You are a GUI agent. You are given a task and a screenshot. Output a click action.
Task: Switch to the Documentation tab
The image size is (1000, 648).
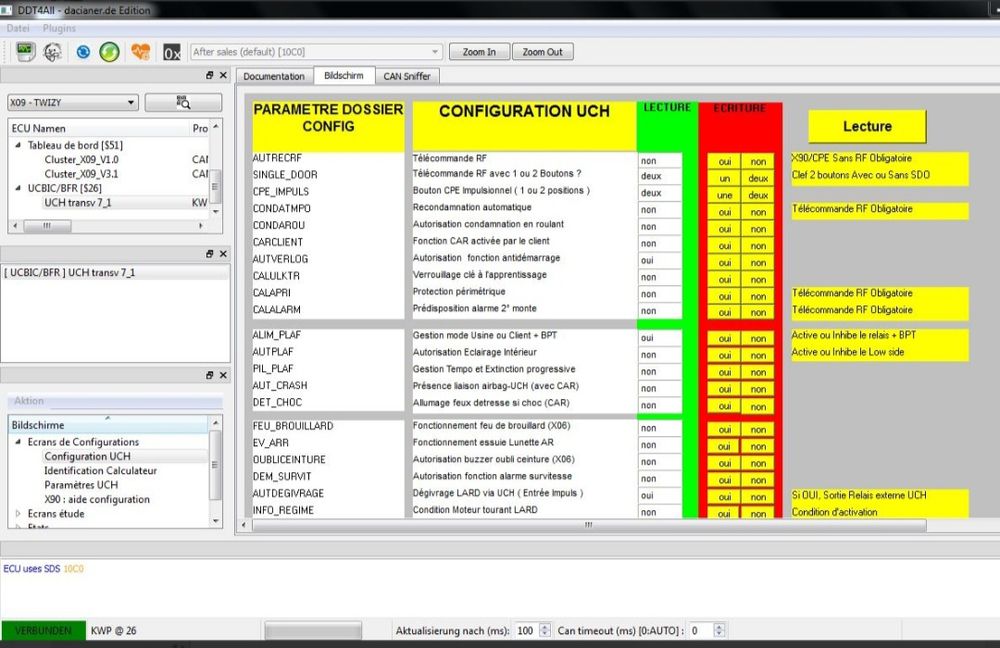tap(274, 76)
